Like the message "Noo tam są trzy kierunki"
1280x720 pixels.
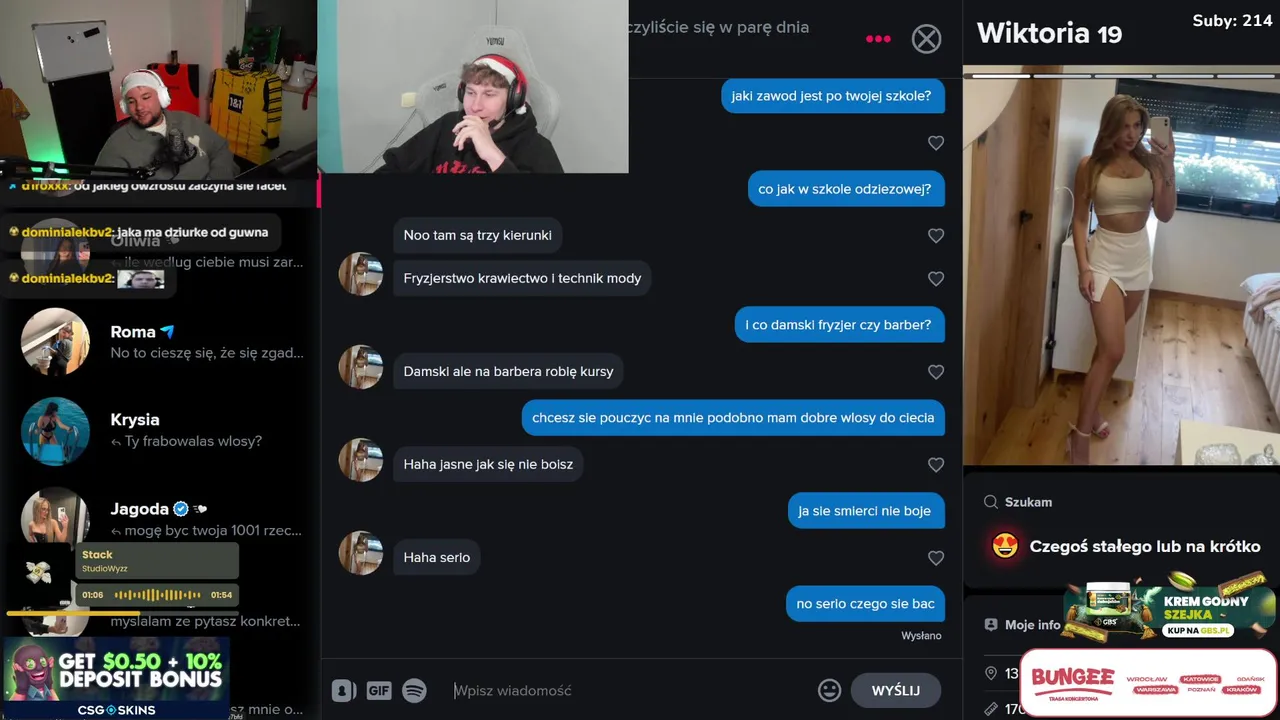(936, 236)
